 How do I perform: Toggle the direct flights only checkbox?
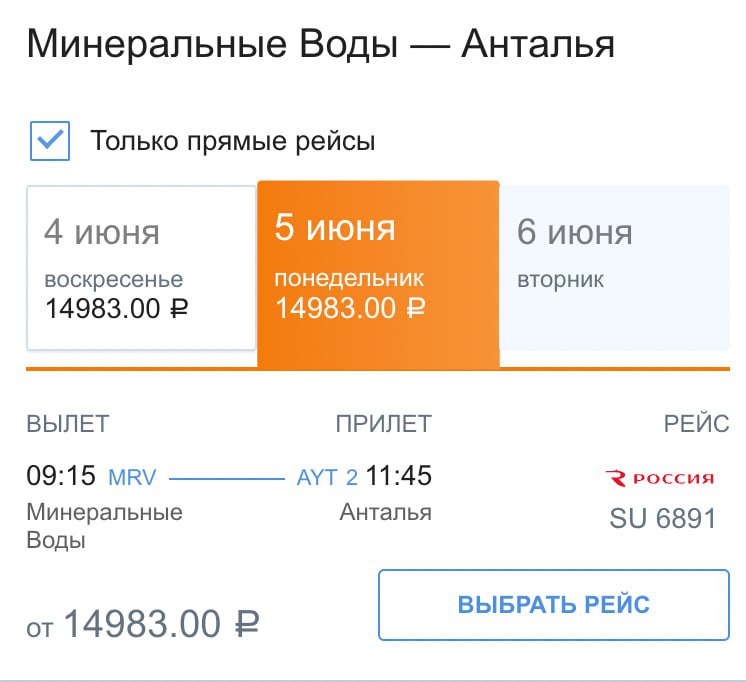coord(50,141)
